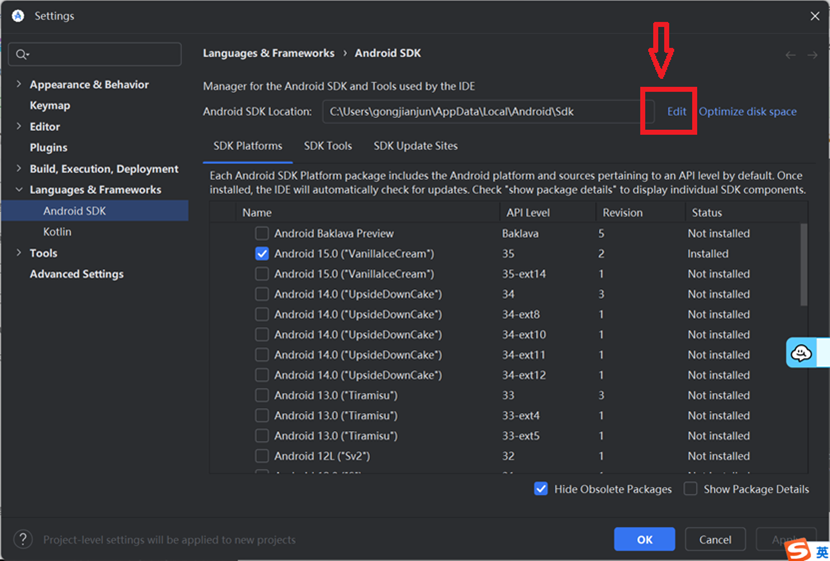Image resolution: width=830 pixels, height=561 pixels.
Task: Switch to SDK Update Sites tab
Action: tap(416, 146)
